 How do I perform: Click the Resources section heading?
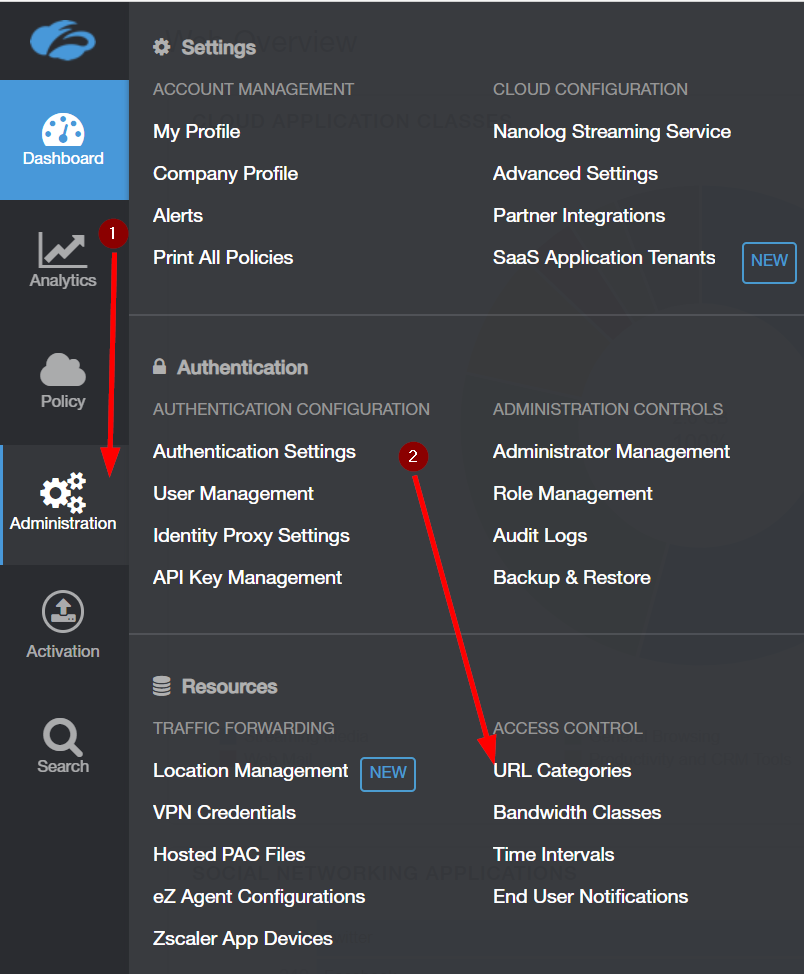click(x=229, y=686)
